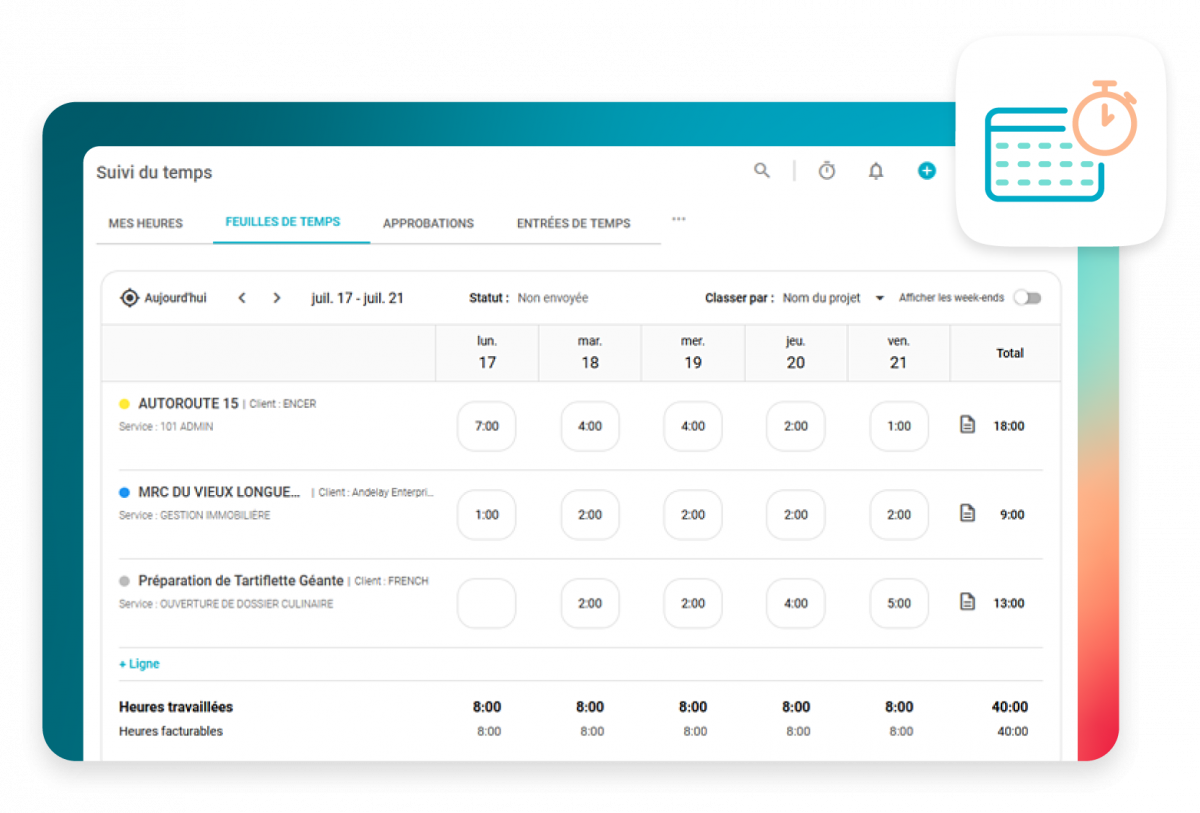Click the blue status dot beside MRC DU VIEUX LONGUE
The image size is (1200, 813).
coord(122,492)
